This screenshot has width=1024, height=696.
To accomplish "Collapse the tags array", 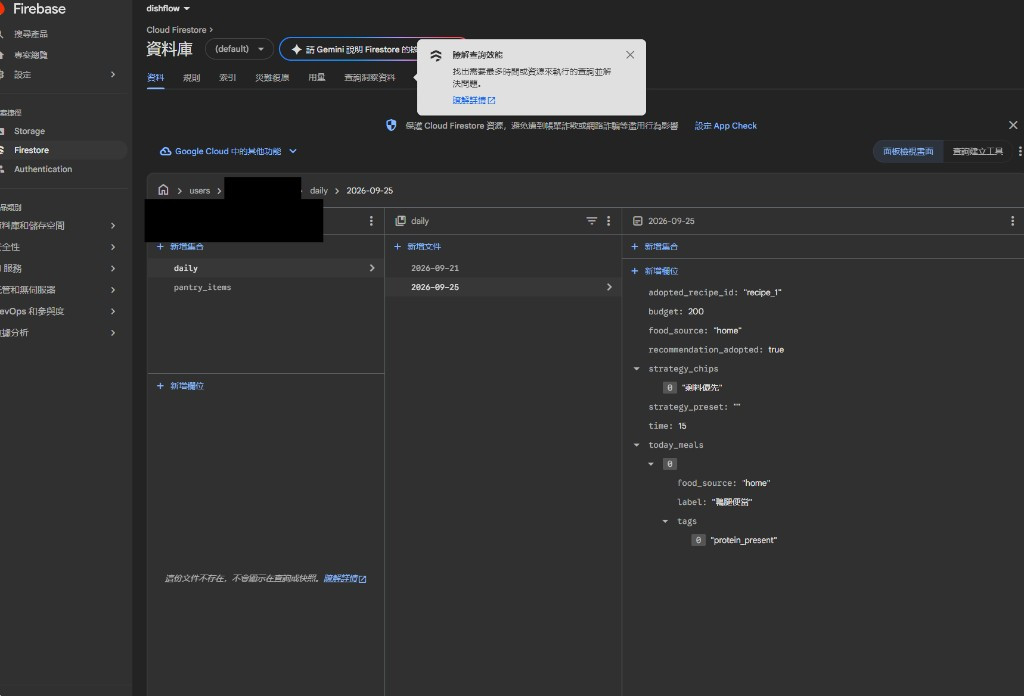I will click(665, 522).
